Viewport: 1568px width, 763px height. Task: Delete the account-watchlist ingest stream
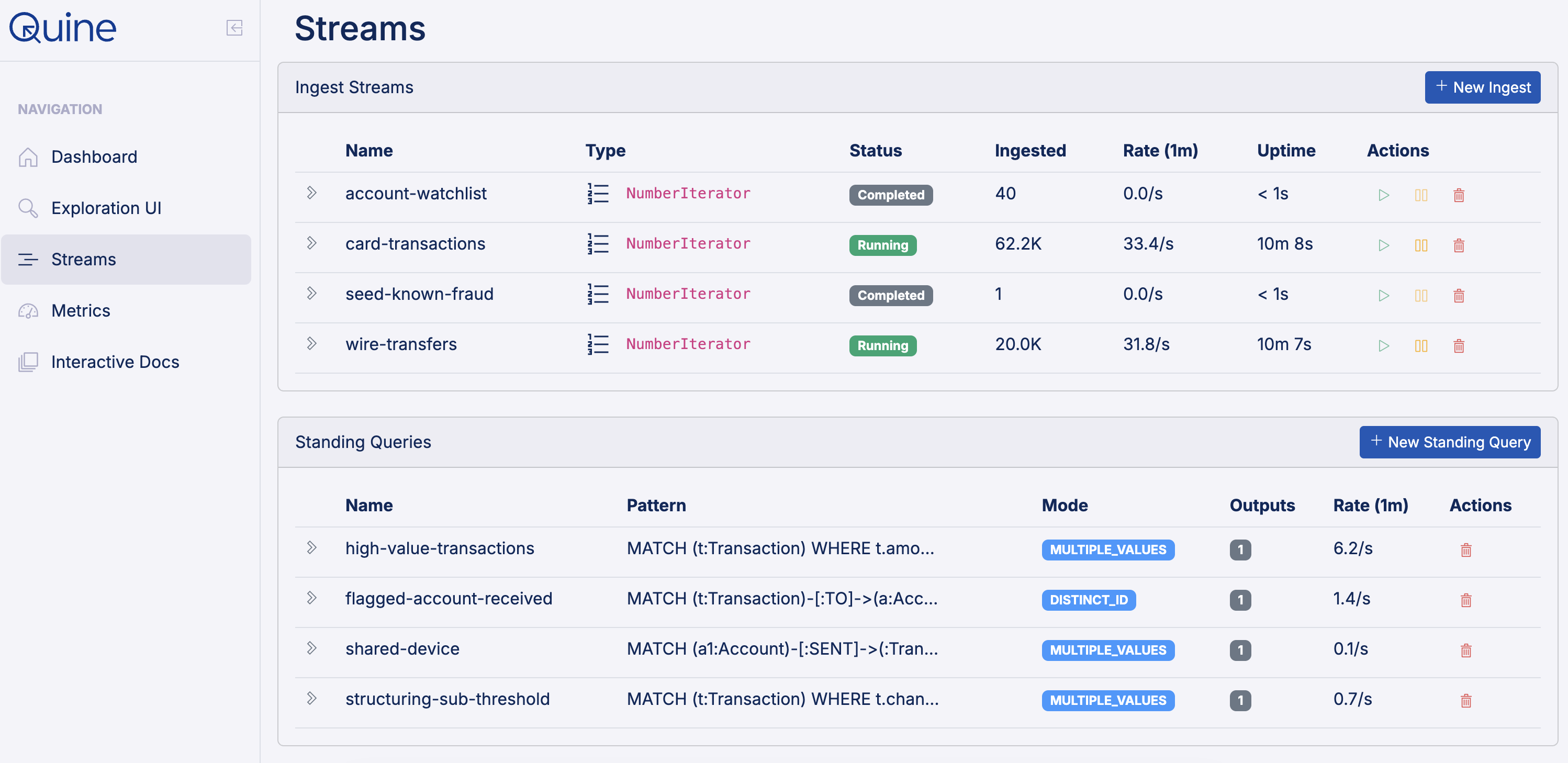point(1459,195)
